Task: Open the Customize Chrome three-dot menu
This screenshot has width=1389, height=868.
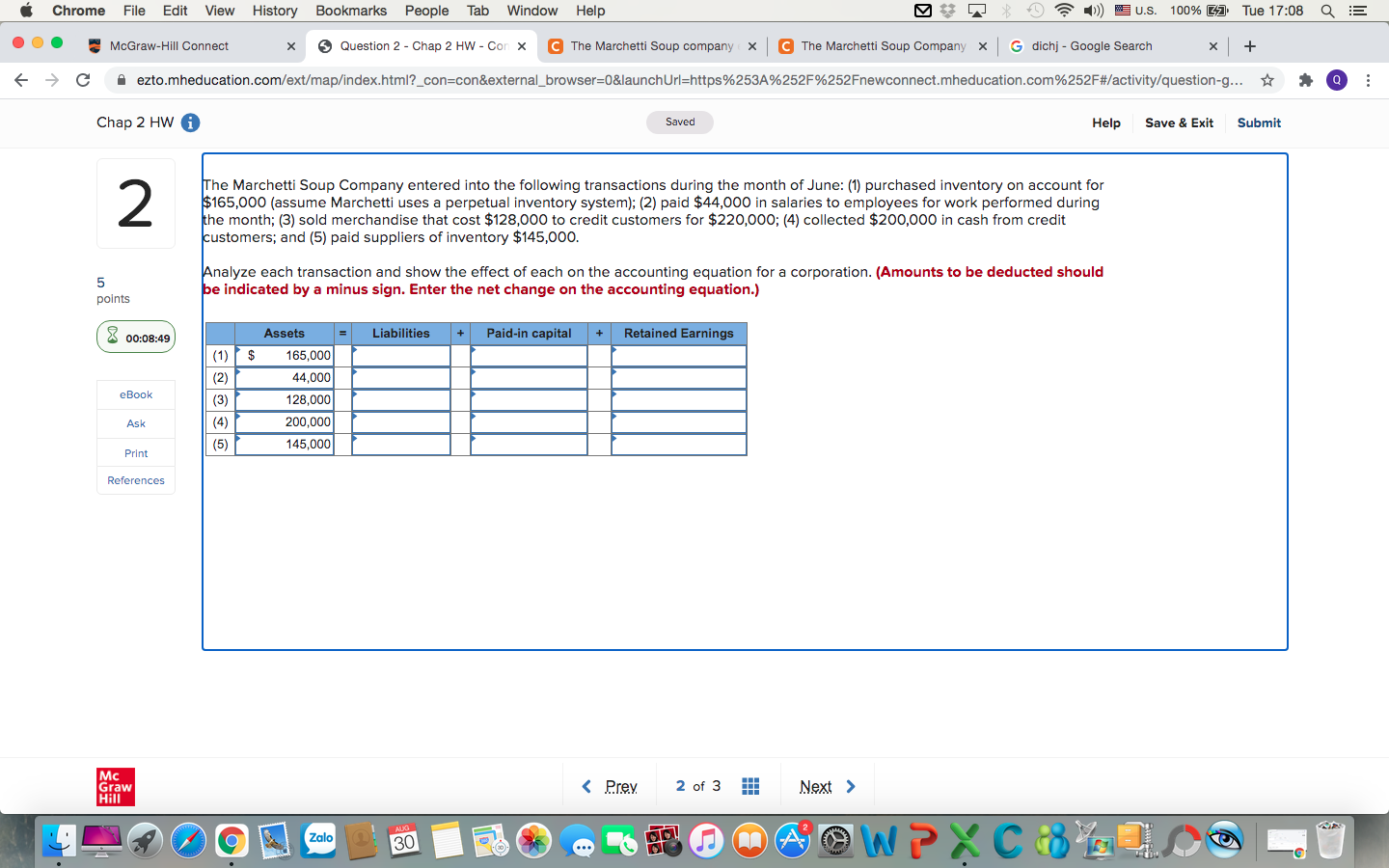Action: pos(1369,80)
